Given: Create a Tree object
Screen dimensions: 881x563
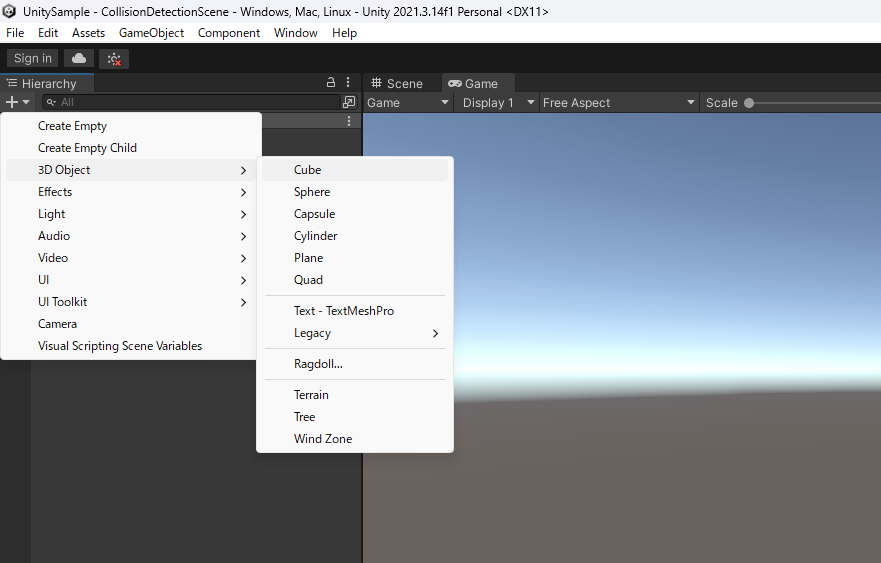Looking at the screenshot, I should click(x=355, y=416).
